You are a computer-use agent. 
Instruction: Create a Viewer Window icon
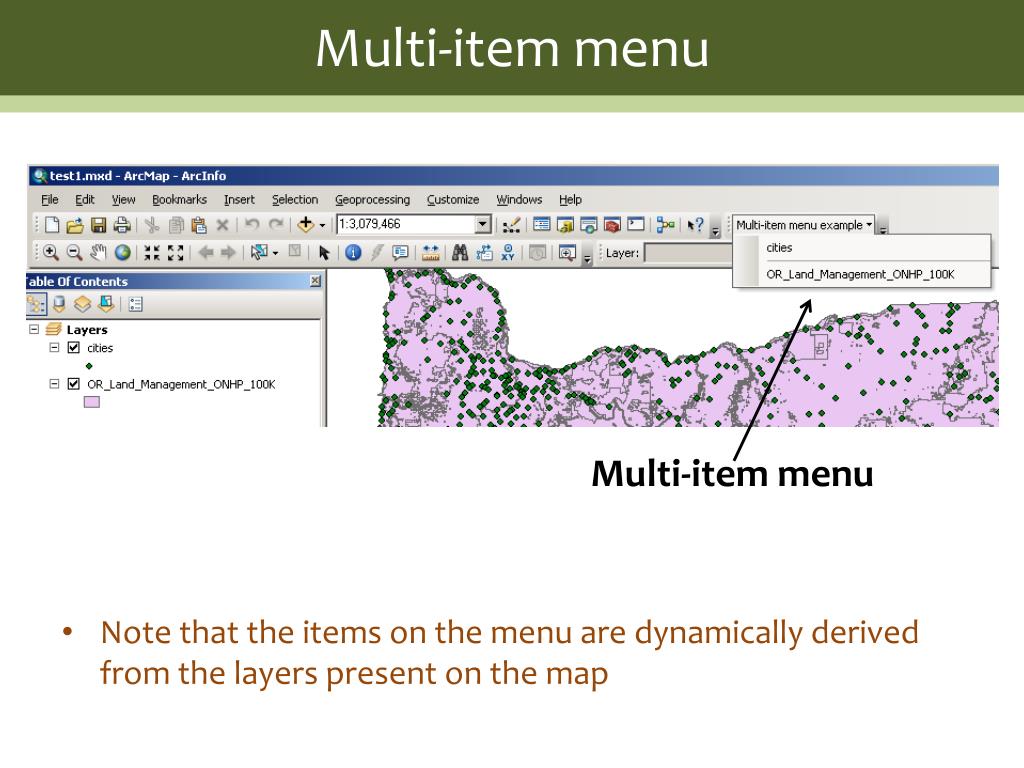pyautogui.click(x=567, y=253)
